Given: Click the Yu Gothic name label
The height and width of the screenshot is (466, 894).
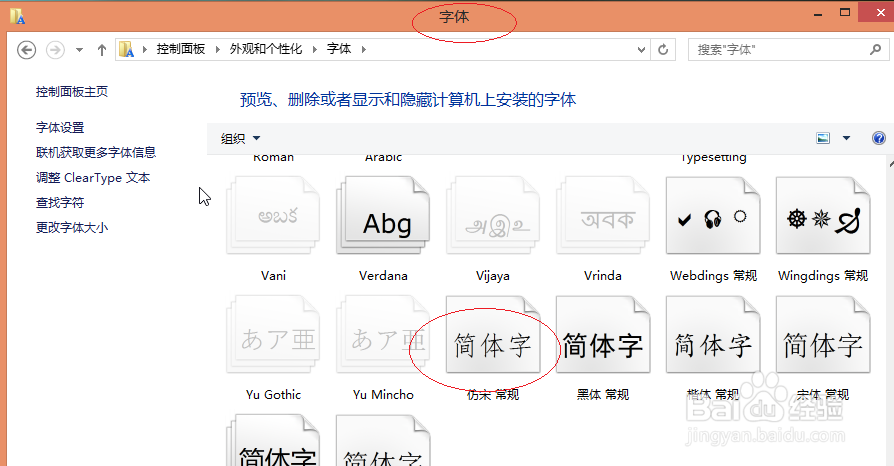Looking at the screenshot, I should point(273,395).
